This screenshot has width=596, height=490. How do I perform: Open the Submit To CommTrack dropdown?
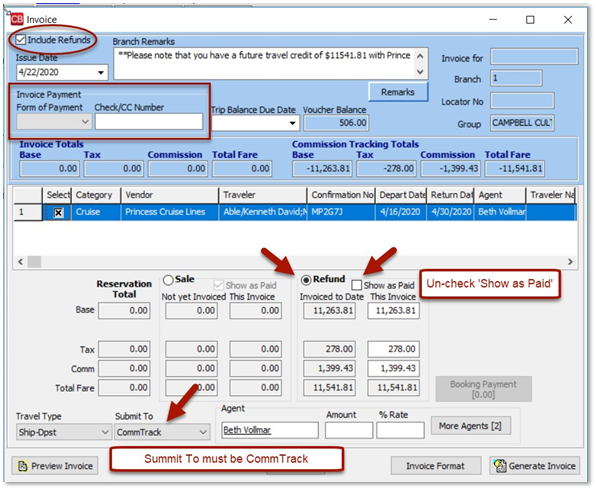pos(162,432)
